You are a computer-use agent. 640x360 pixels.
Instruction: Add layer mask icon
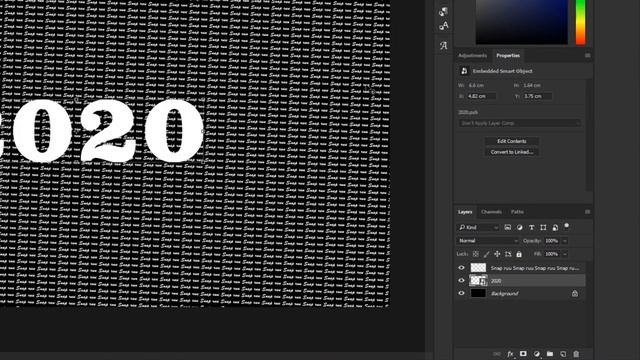pos(523,353)
